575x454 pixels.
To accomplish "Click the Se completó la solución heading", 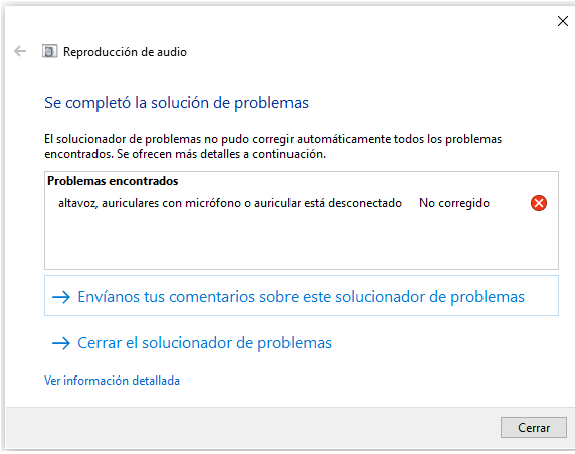I will tap(176, 103).
